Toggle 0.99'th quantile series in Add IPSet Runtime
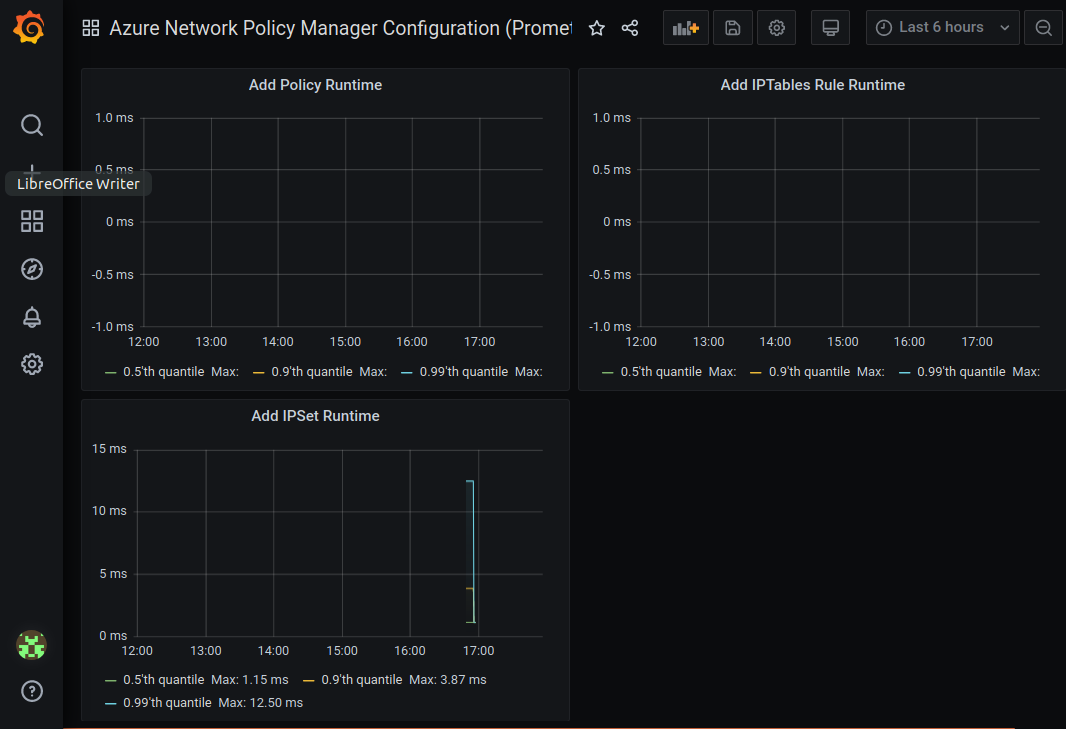1066x729 pixels. point(167,703)
